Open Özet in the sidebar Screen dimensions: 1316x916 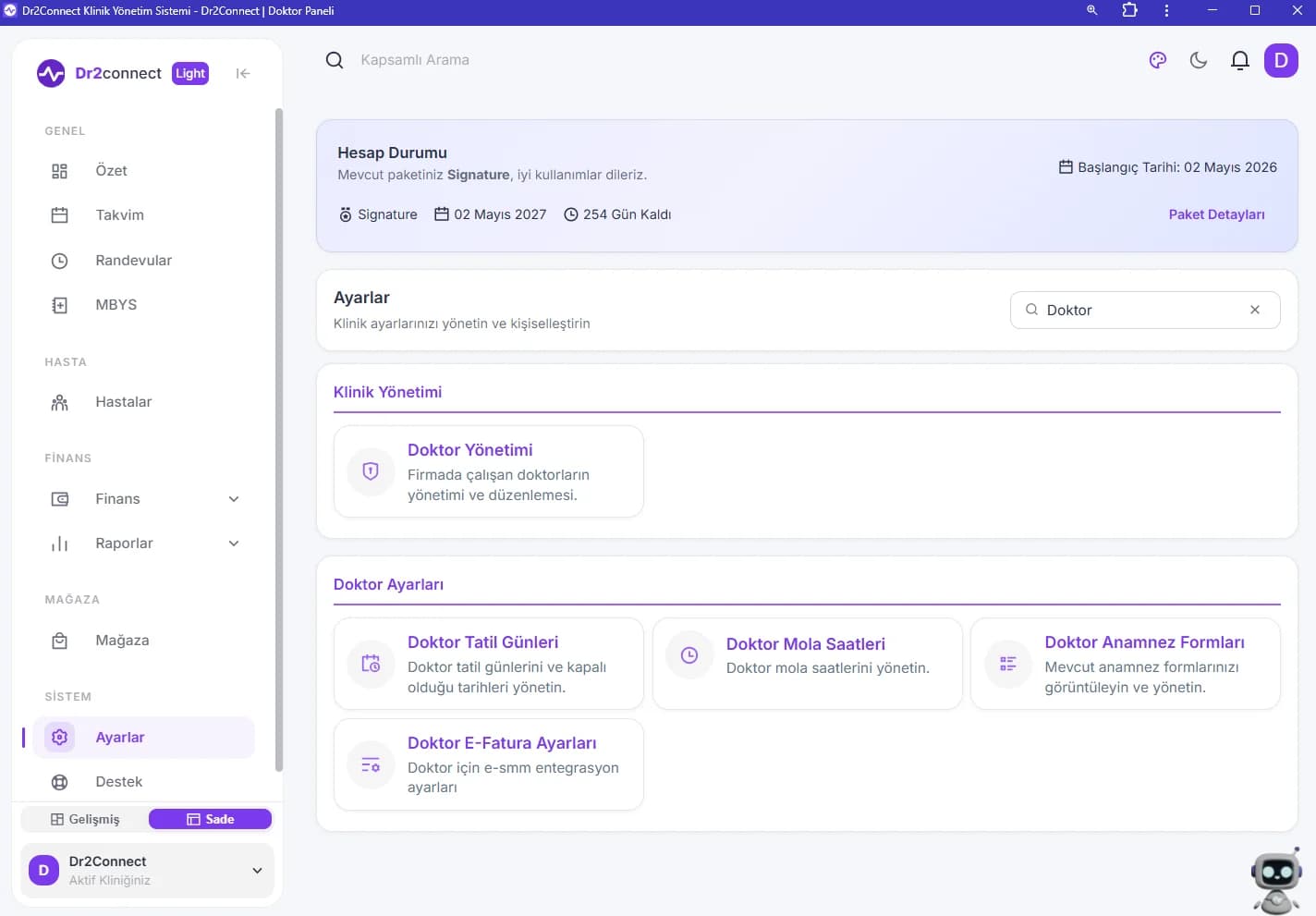(x=143, y=171)
